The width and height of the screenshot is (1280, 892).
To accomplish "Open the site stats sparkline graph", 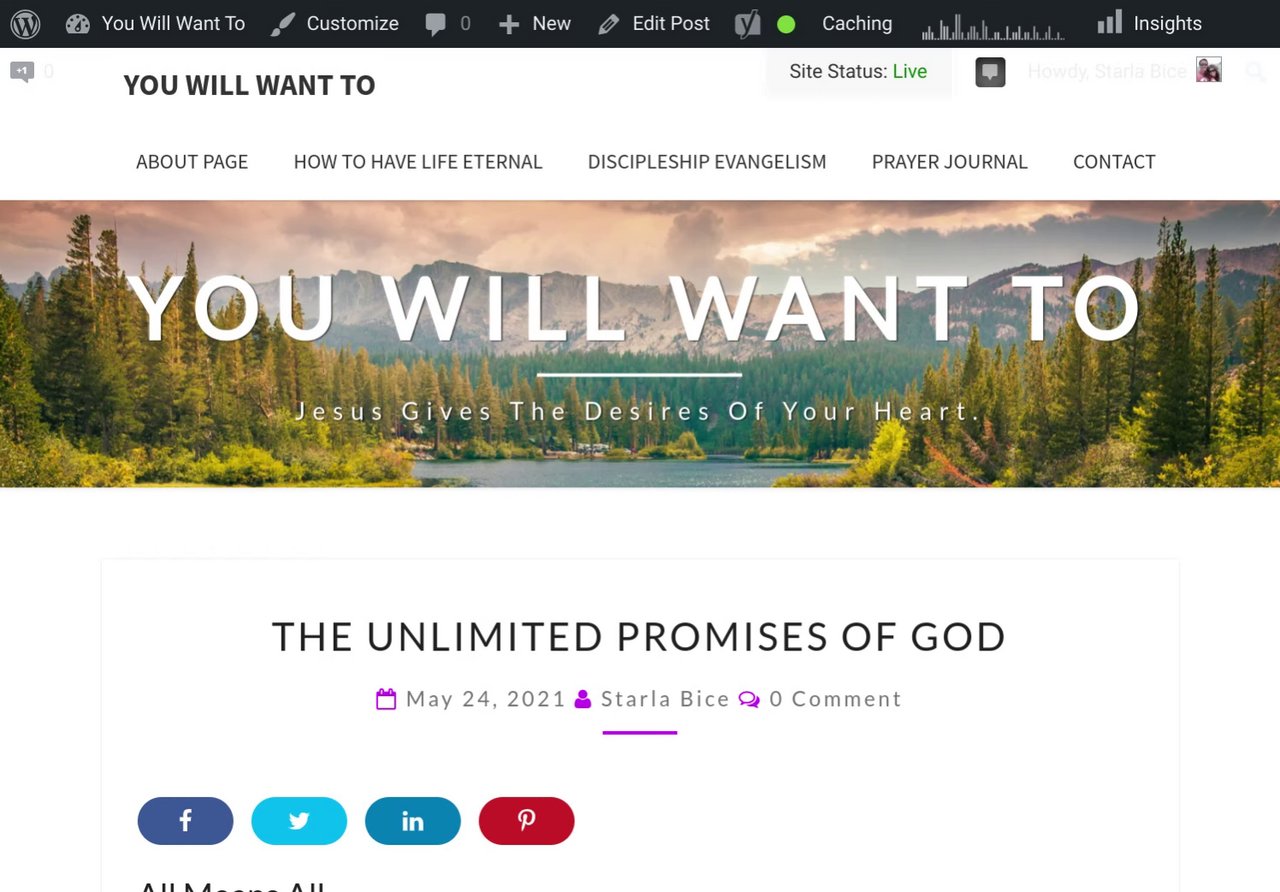I will 993,26.
